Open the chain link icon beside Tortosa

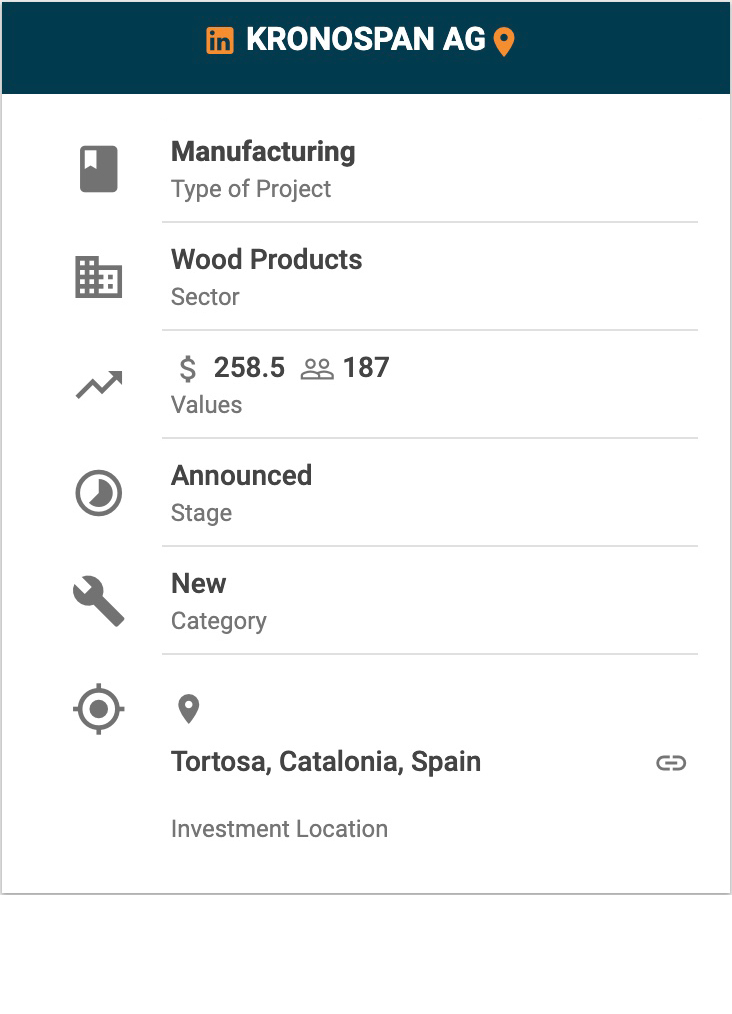(x=671, y=763)
